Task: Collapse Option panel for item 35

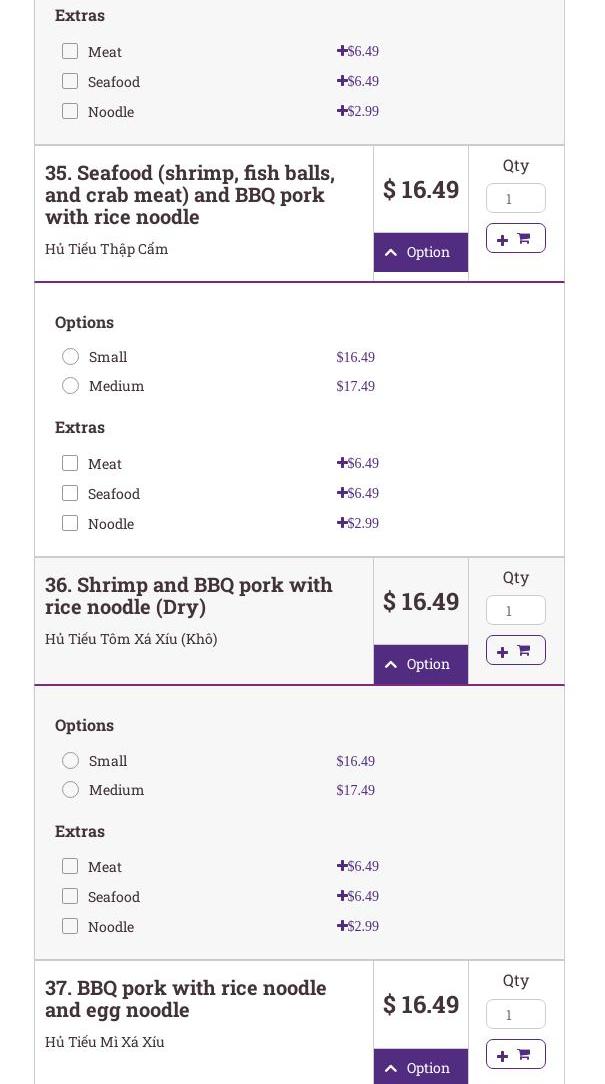Action: click(420, 252)
